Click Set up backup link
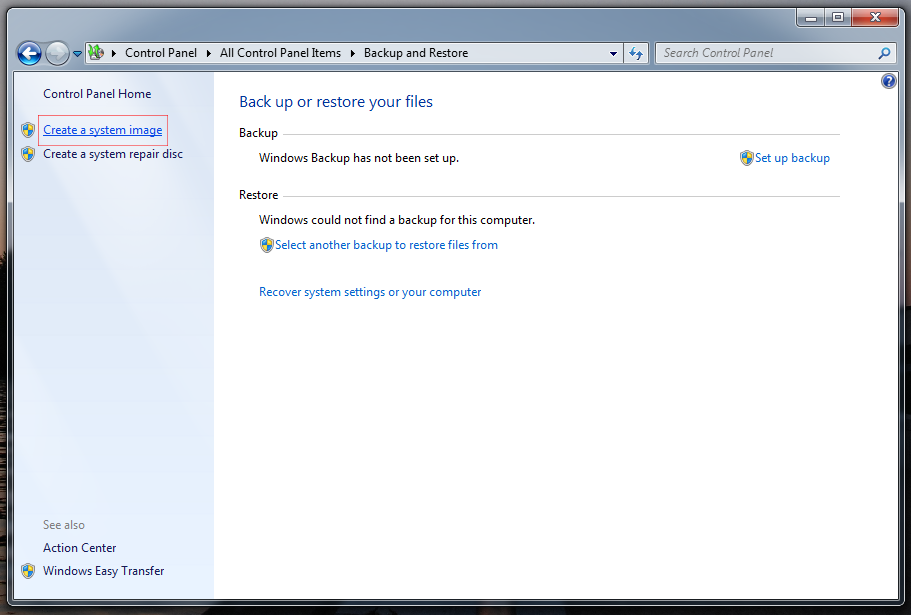This screenshot has height=615, width=911. [x=792, y=158]
